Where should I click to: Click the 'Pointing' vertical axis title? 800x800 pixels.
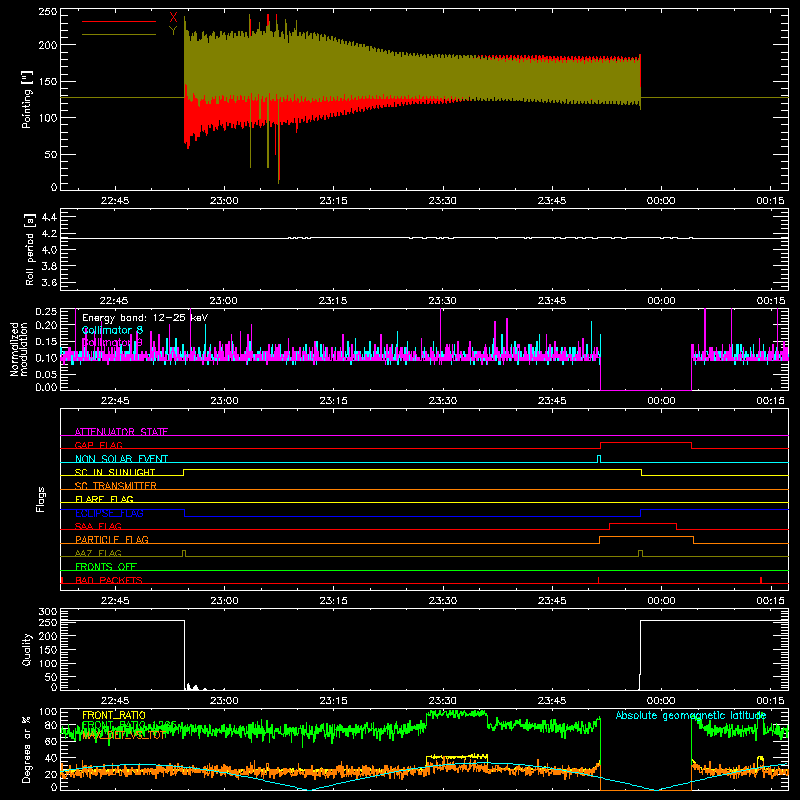coord(27,99)
